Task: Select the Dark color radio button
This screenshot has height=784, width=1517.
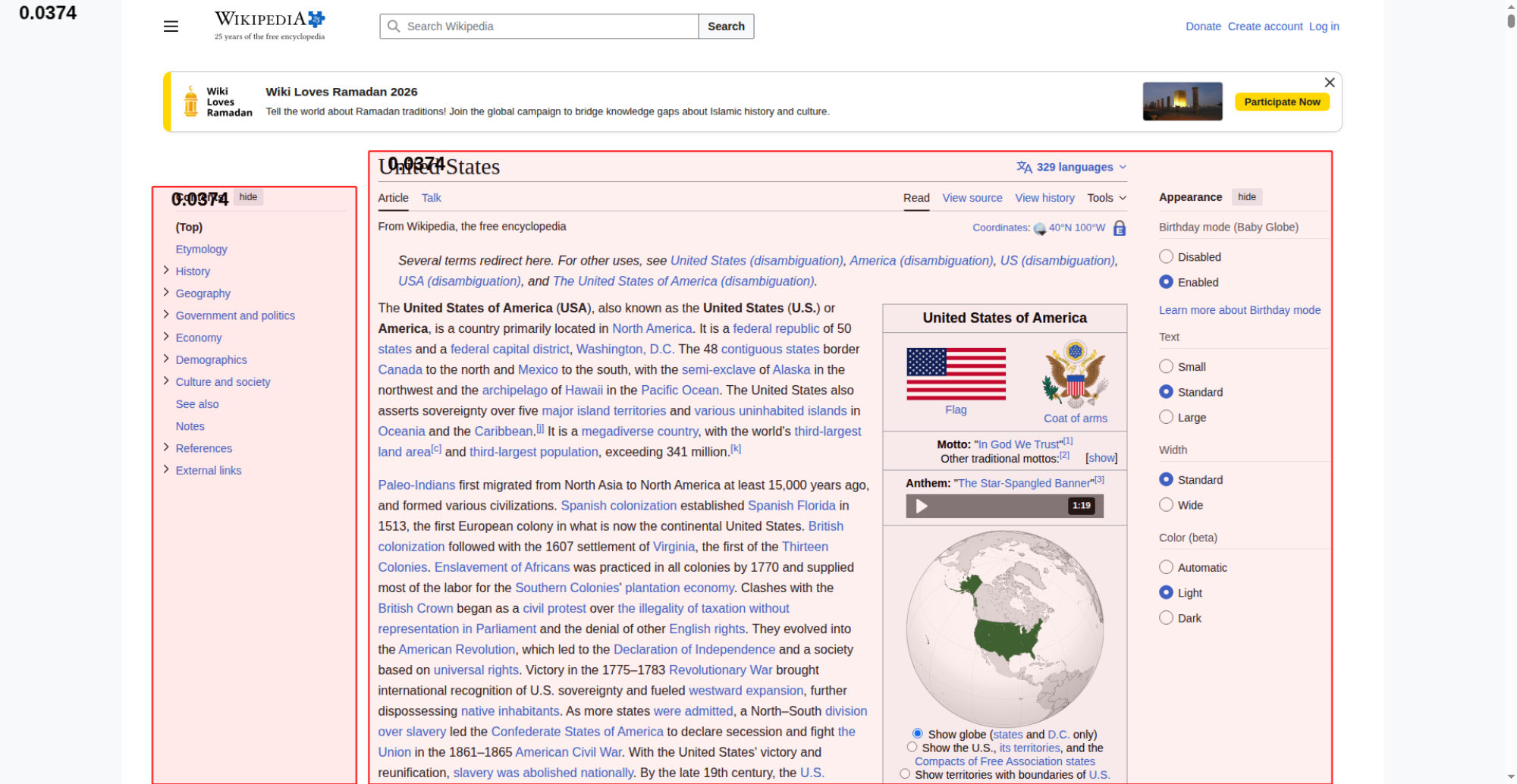Action: point(1166,618)
